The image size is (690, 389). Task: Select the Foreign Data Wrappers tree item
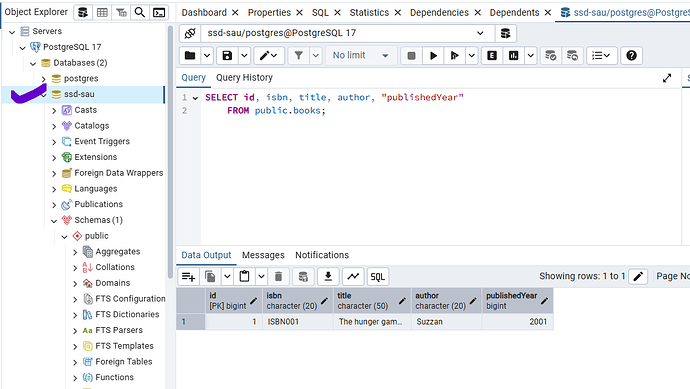pyautogui.click(x=118, y=173)
